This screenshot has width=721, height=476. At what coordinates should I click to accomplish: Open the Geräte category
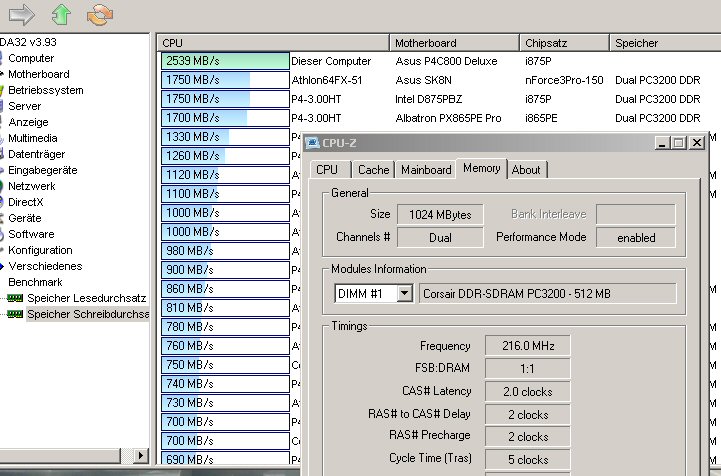(x=24, y=218)
